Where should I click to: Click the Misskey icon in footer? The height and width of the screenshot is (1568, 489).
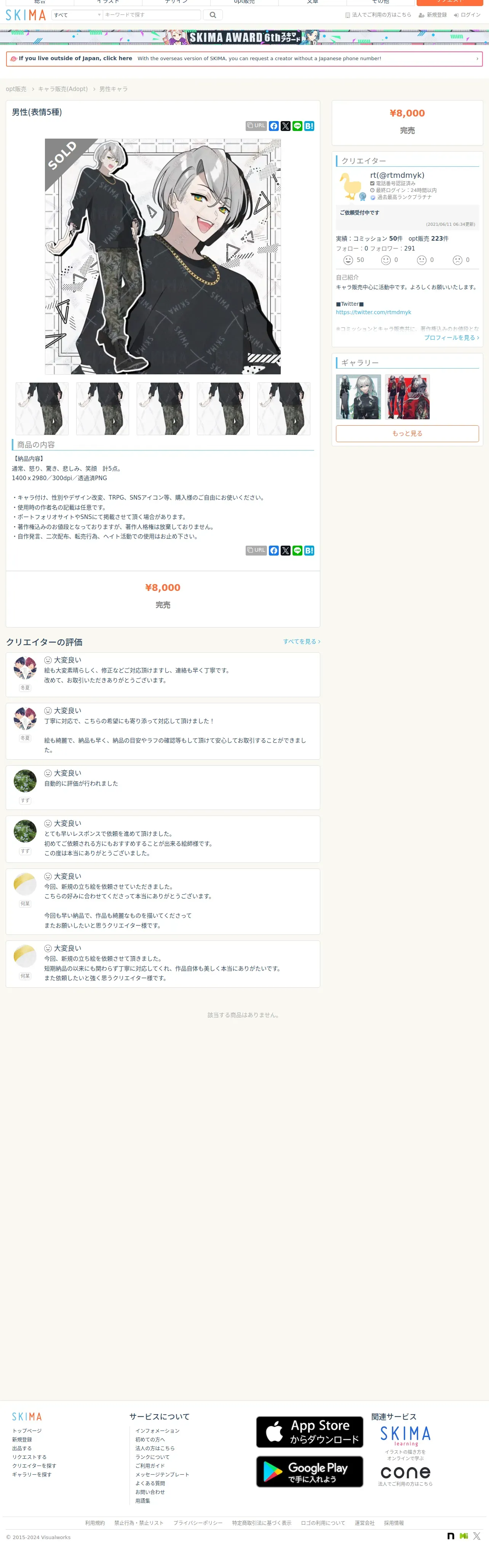click(x=464, y=1536)
